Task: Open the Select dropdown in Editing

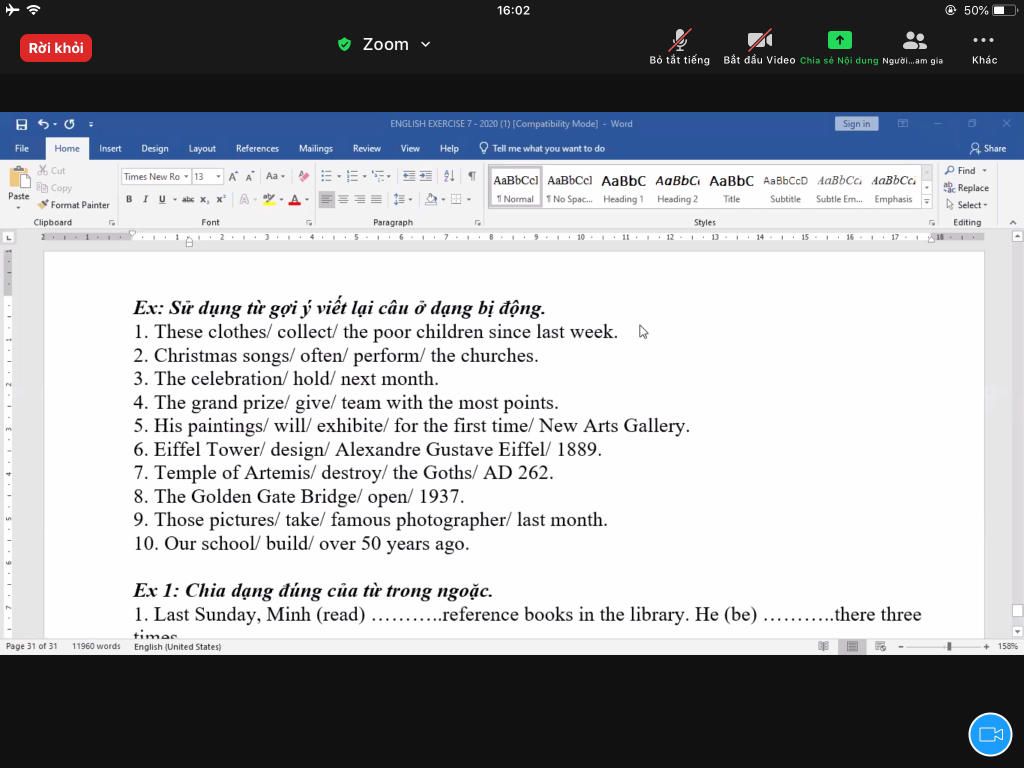Action: (x=966, y=204)
